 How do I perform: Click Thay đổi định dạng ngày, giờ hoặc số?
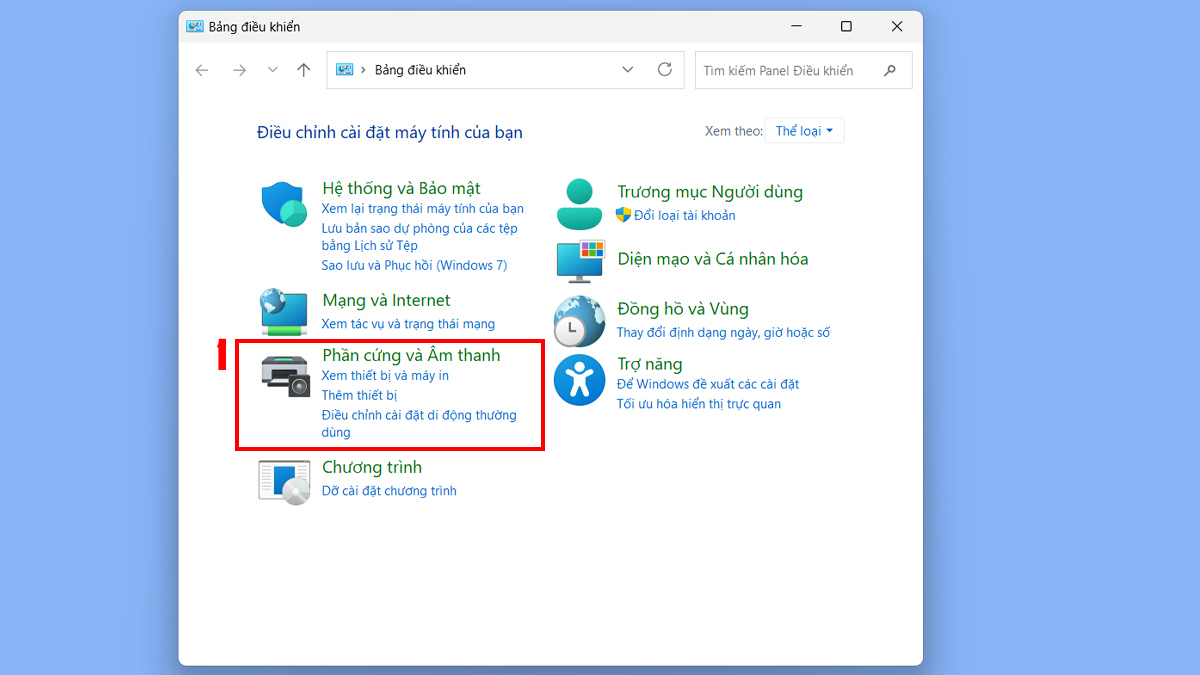[x=723, y=333]
